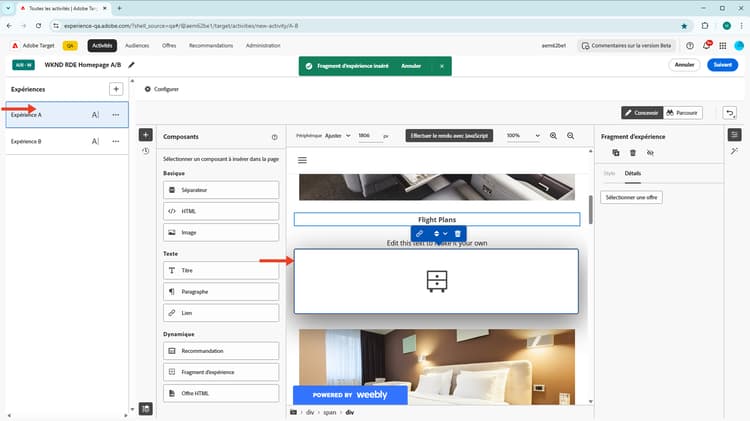Viewport: 750px width, 421px height.
Task: Open the Périphérique Ajuster dropdown
Action: pos(338,136)
